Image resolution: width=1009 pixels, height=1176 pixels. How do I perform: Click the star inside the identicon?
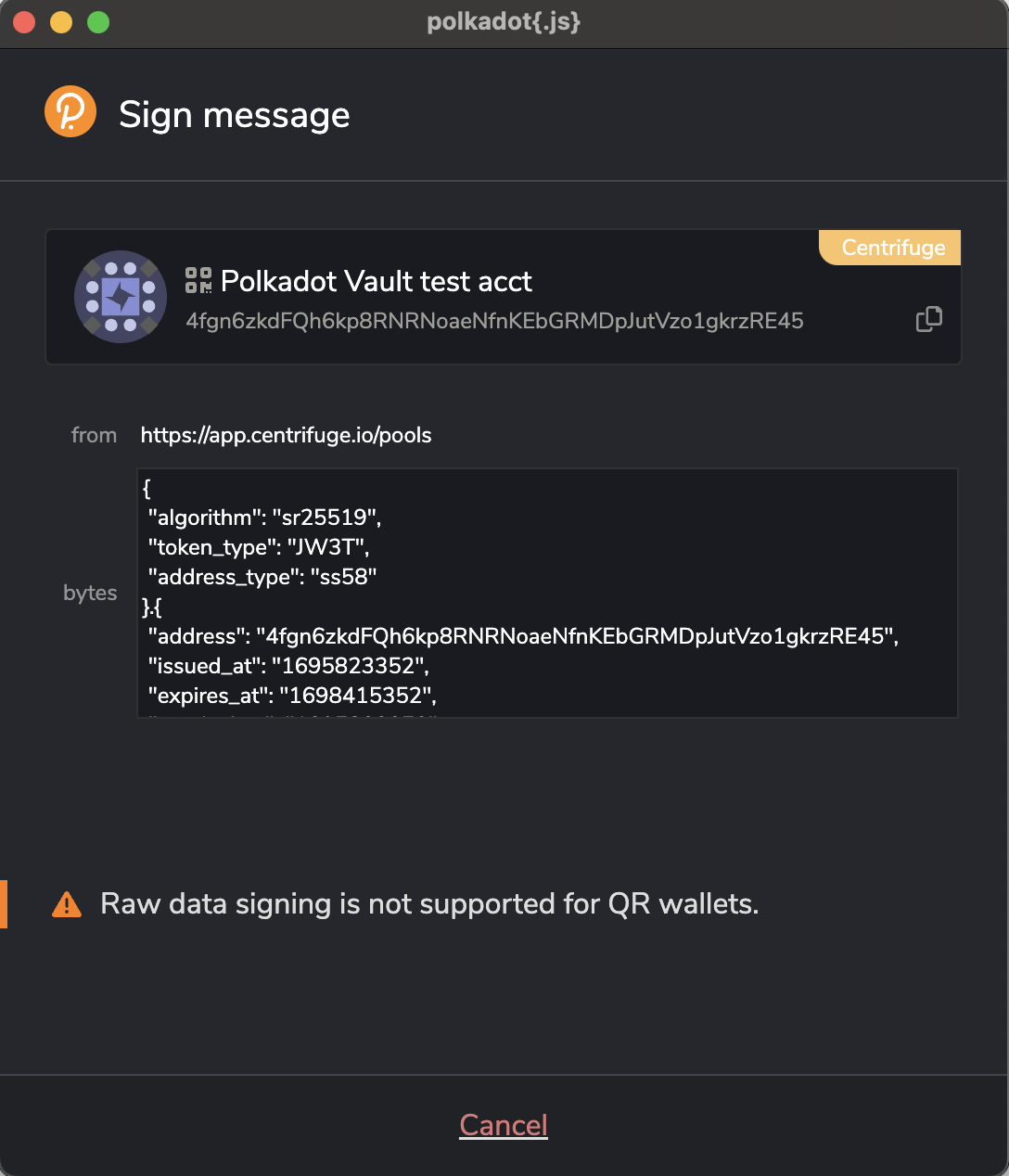point(121,297)
